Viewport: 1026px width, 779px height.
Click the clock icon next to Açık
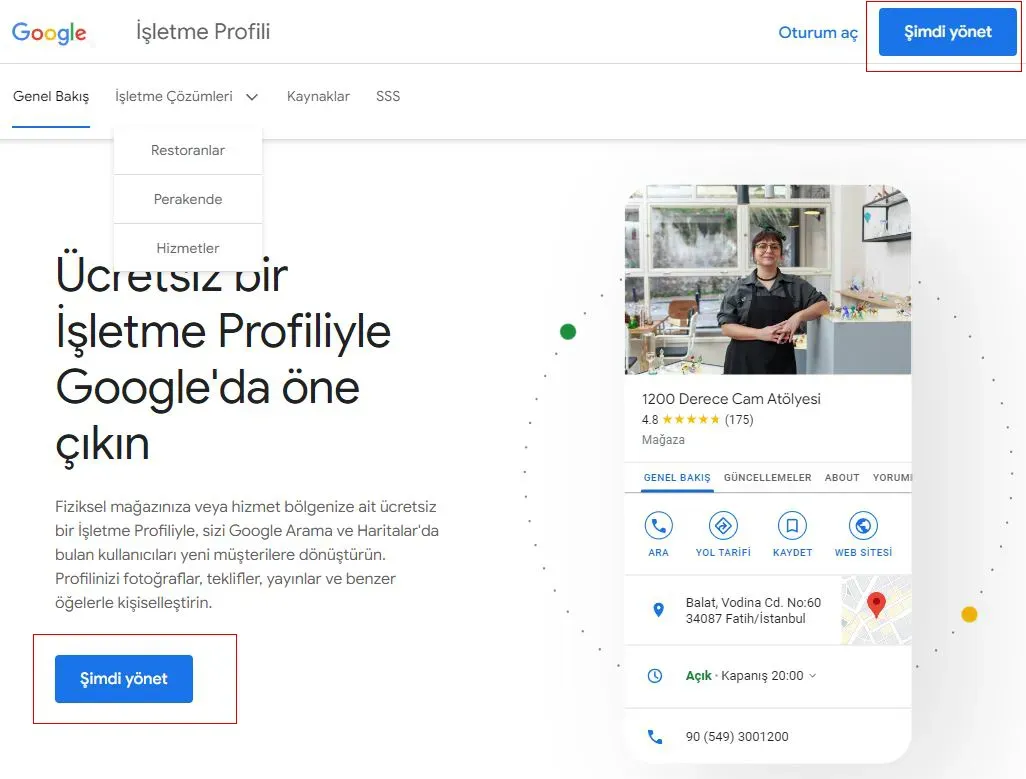point(655,676)
